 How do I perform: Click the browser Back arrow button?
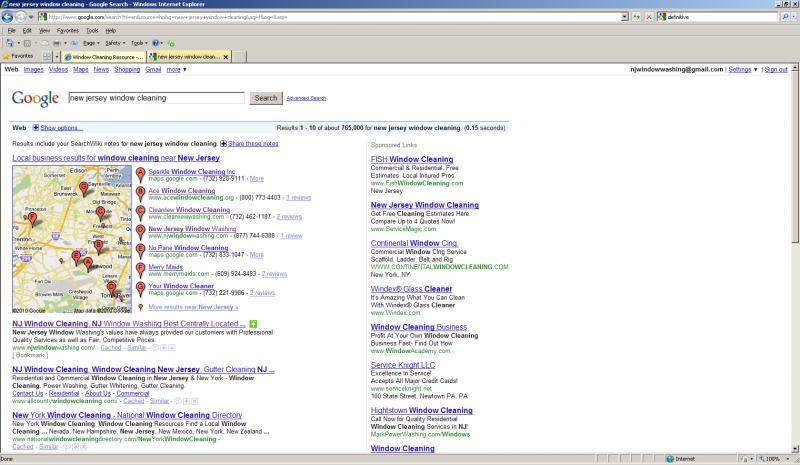[x=7, y=17]
